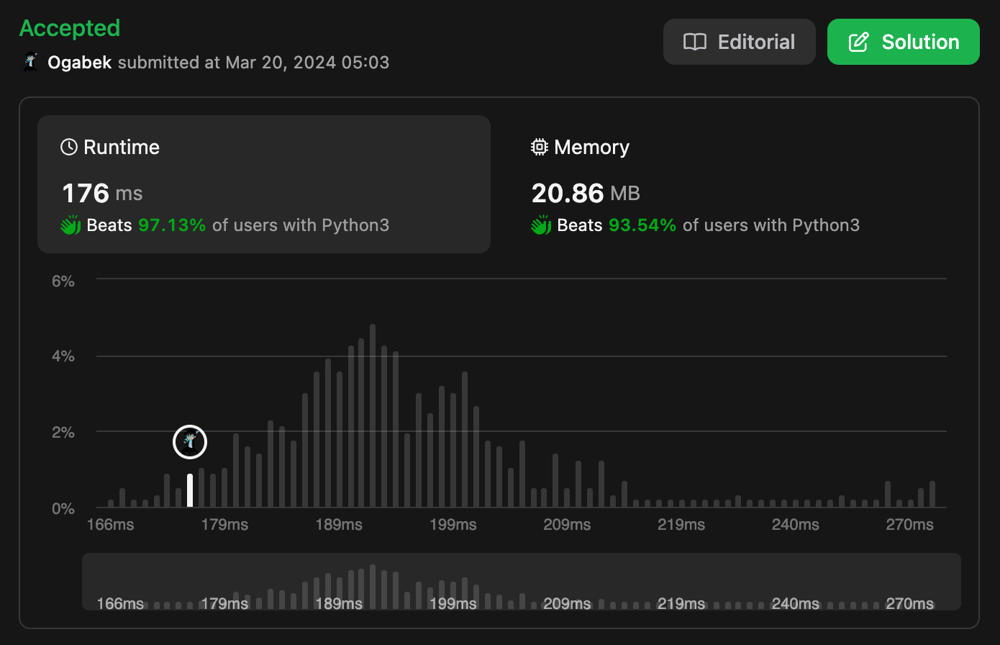Select the Memory stats card

tap(733, 184)
